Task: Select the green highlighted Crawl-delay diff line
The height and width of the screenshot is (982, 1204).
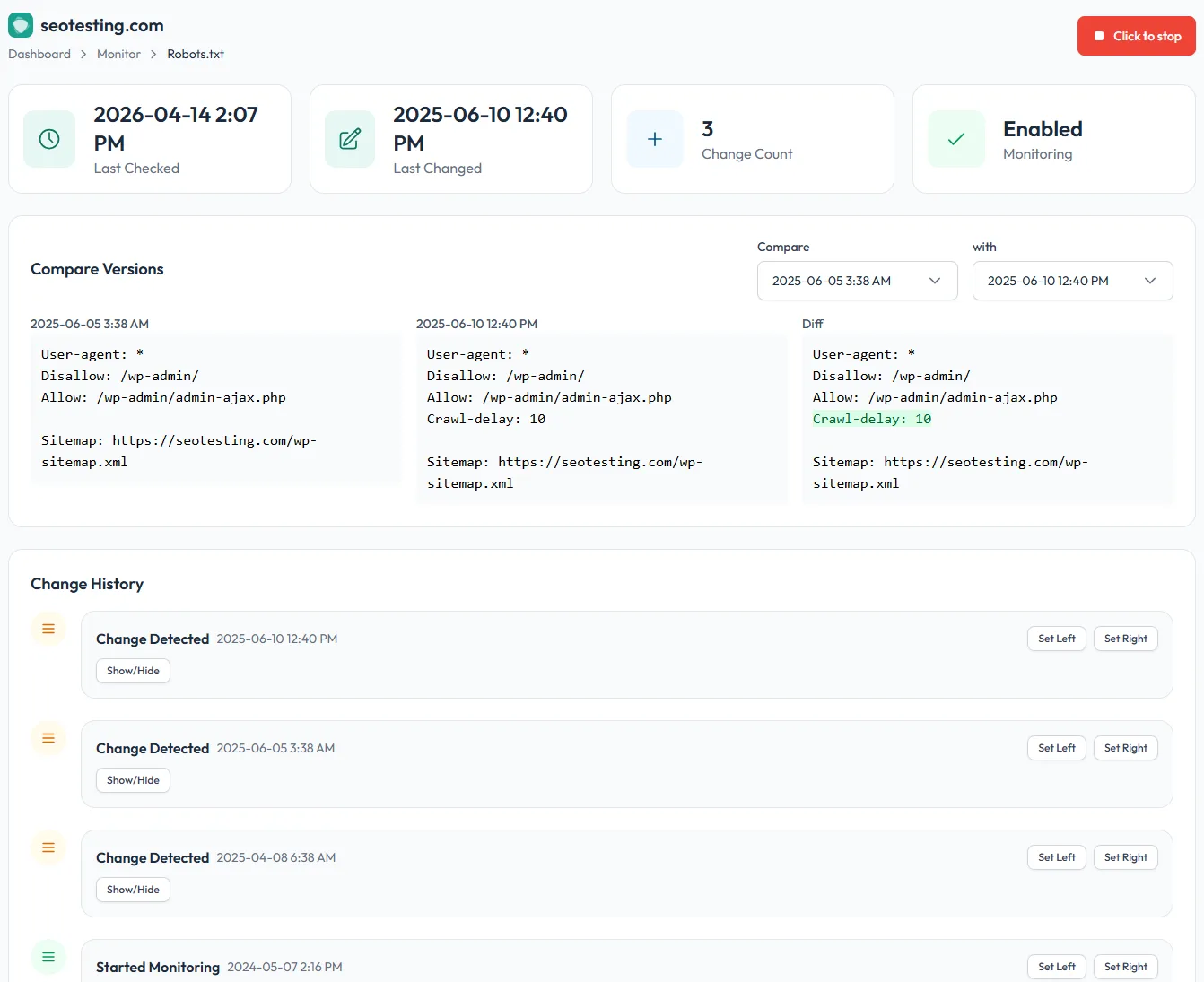Action: [x=871, y=418]
